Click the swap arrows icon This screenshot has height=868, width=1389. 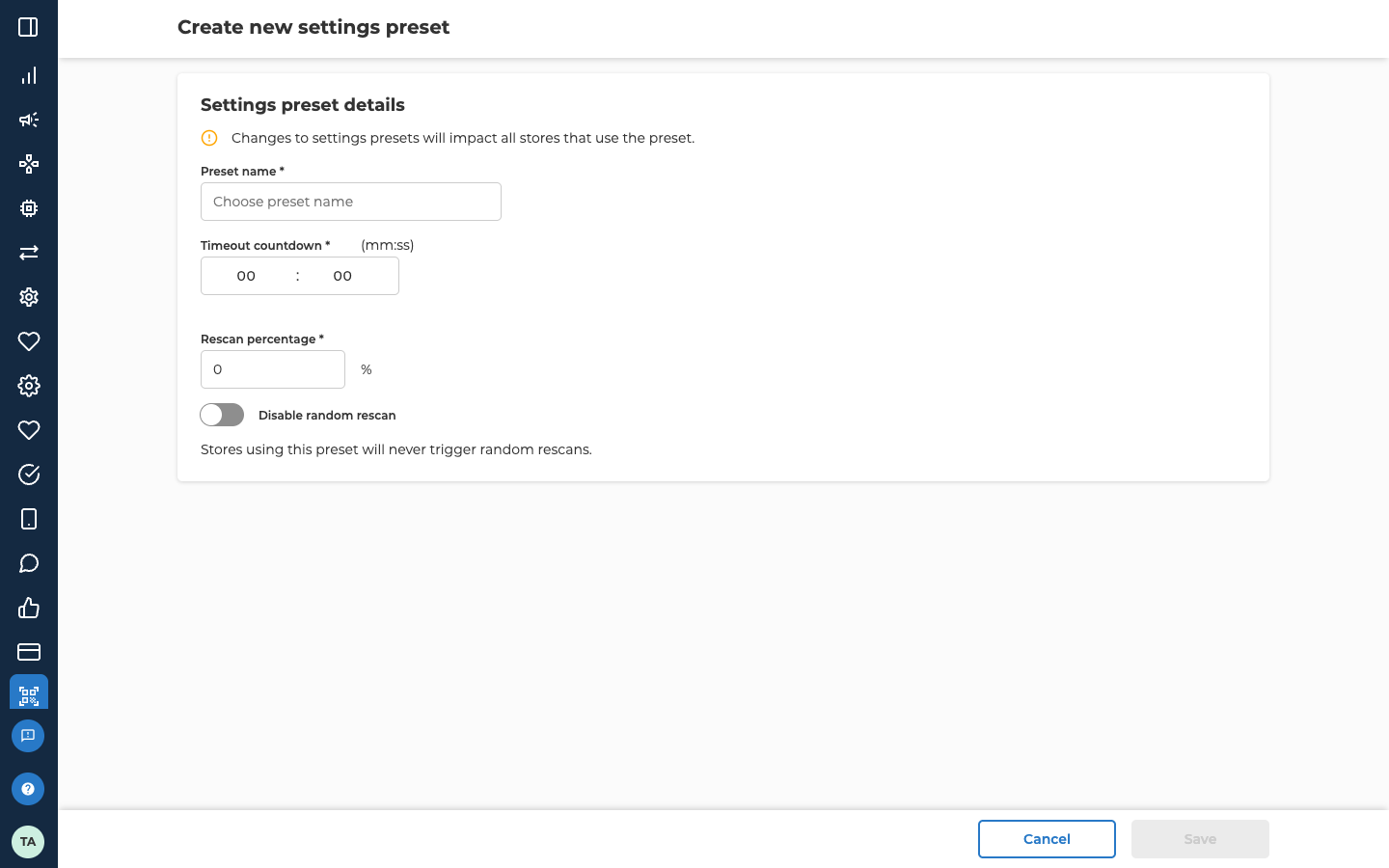point(28,253)
